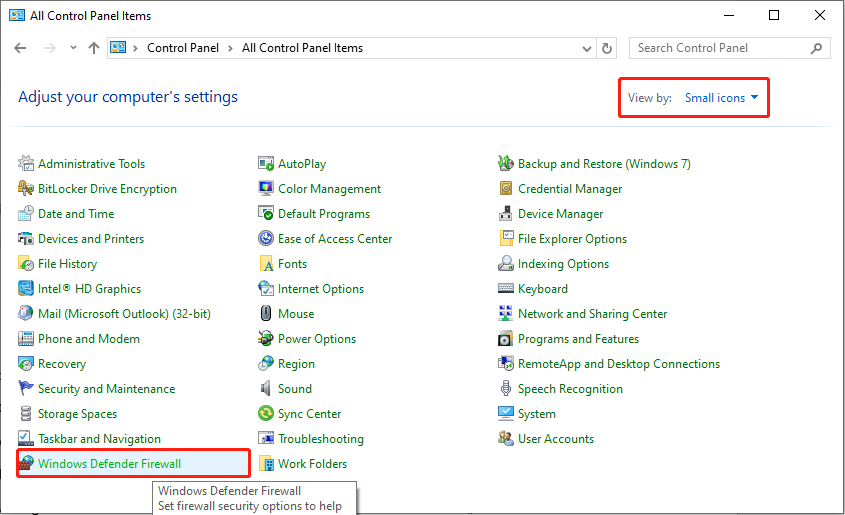Click the Administrative Tools icon
845x515 pixels.
(x=26, y=163)
